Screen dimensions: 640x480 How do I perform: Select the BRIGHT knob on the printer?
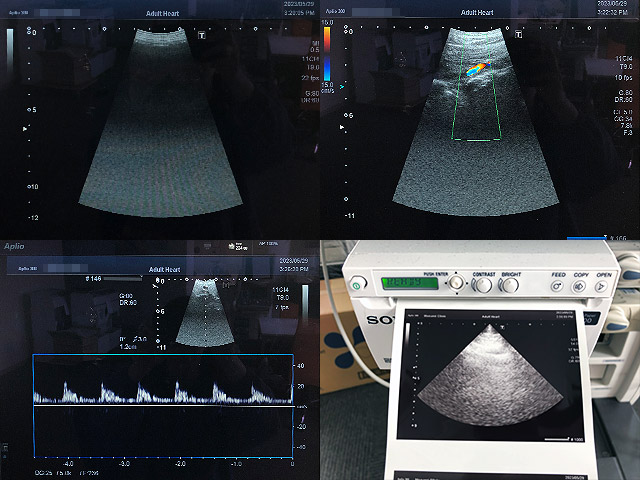(510, 285)
